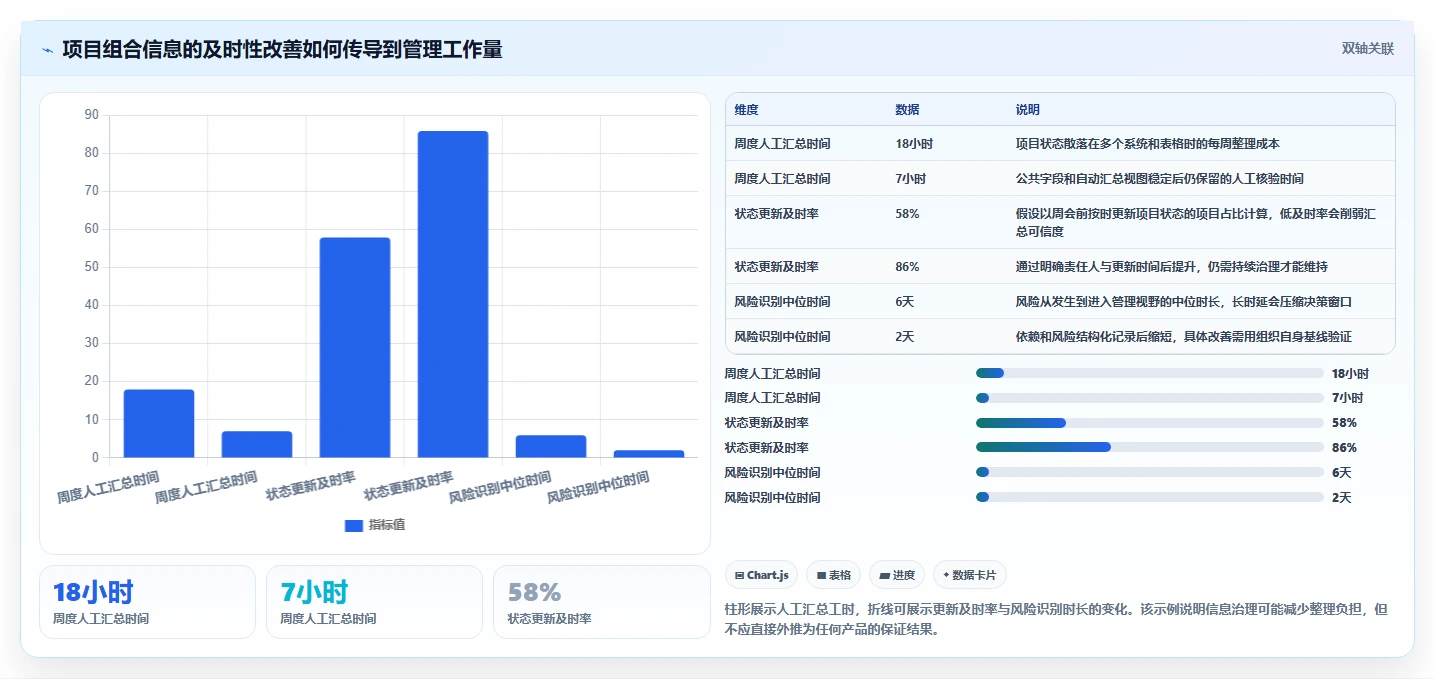Open the 58% 状态更新及时率 summary card

point(601,602)
